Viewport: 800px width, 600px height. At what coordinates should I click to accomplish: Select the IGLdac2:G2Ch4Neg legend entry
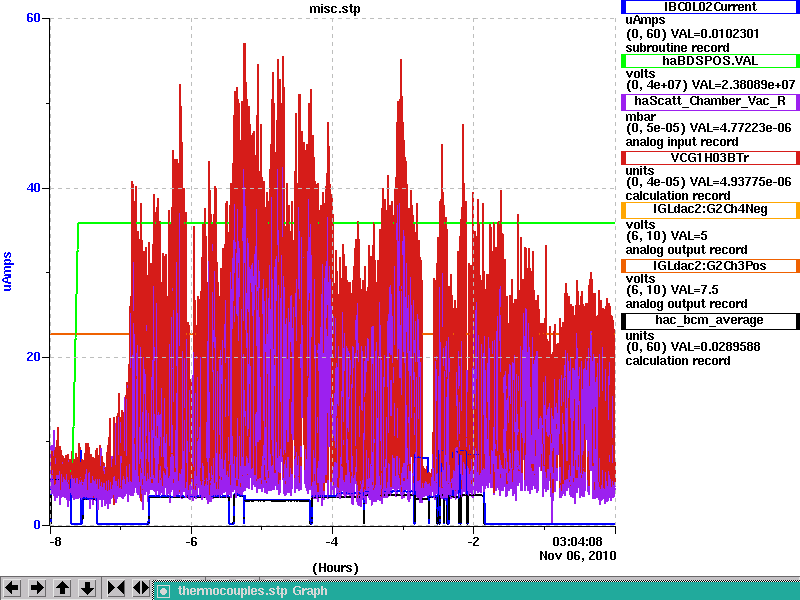[710, 210]
